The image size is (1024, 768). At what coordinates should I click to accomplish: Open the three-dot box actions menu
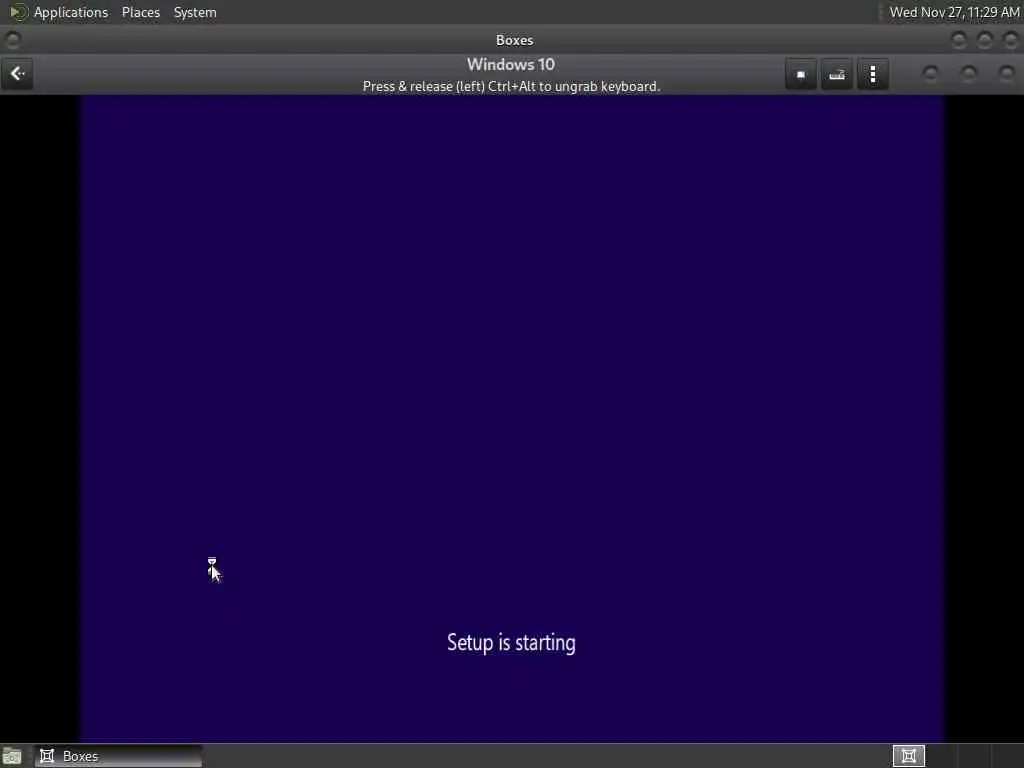click(x=873, y=74)
